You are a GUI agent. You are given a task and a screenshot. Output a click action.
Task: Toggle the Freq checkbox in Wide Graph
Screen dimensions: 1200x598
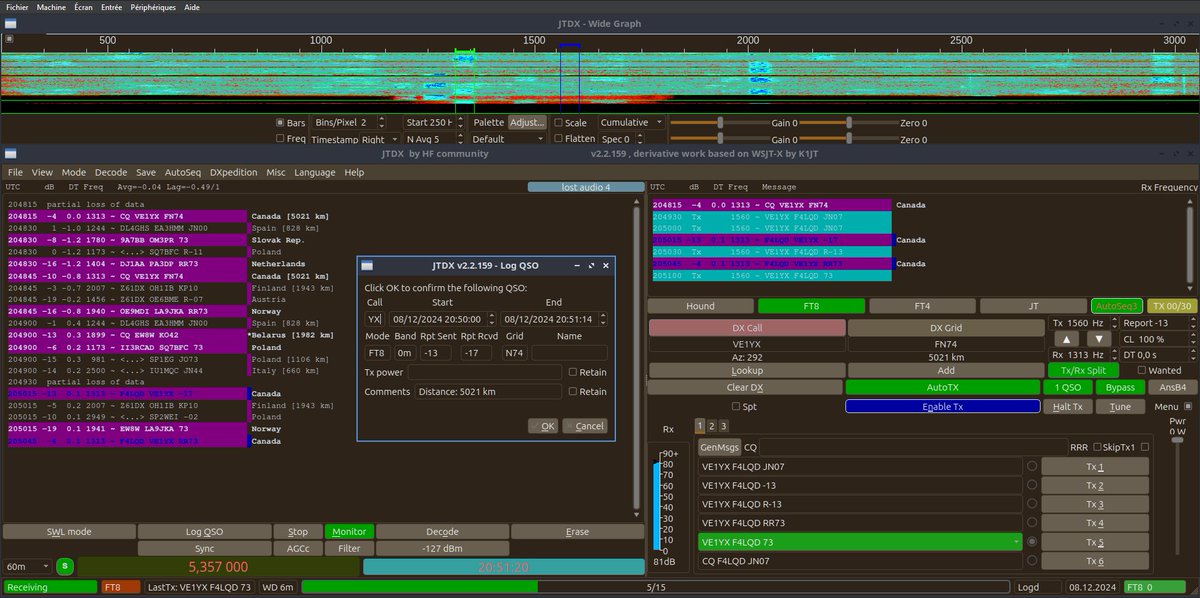(280, 139)
